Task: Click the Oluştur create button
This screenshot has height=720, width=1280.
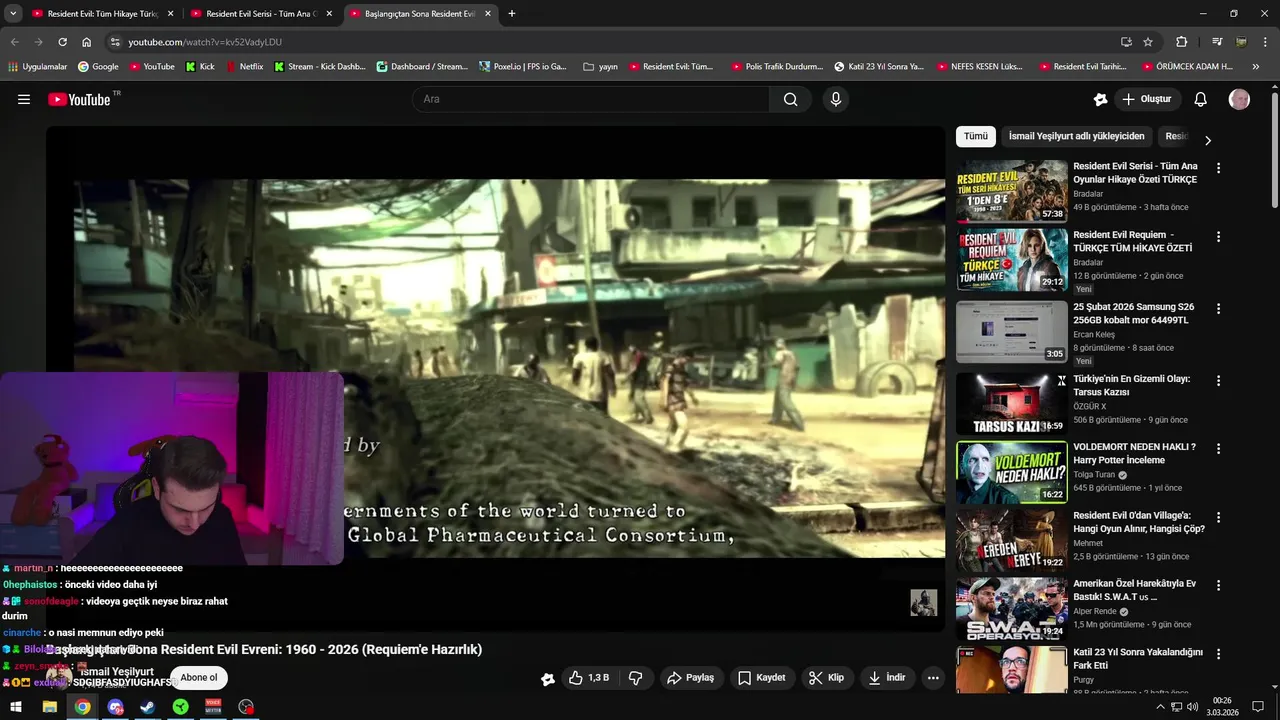Action: pos(1147,99)
